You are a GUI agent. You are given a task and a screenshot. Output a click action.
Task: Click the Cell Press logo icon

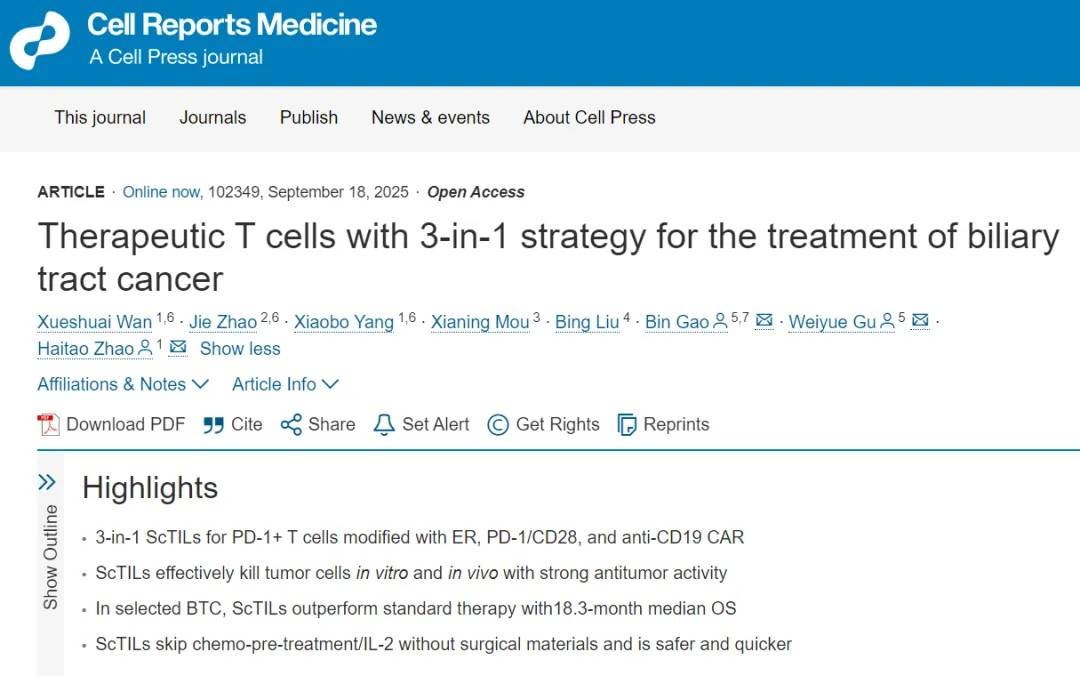[40, 41]
